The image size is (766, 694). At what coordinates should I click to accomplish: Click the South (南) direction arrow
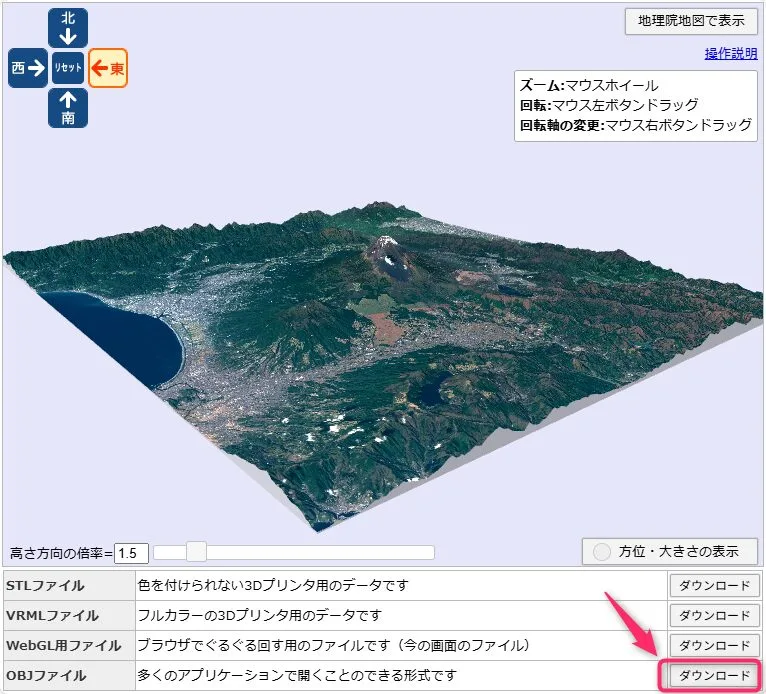[68, 108]
